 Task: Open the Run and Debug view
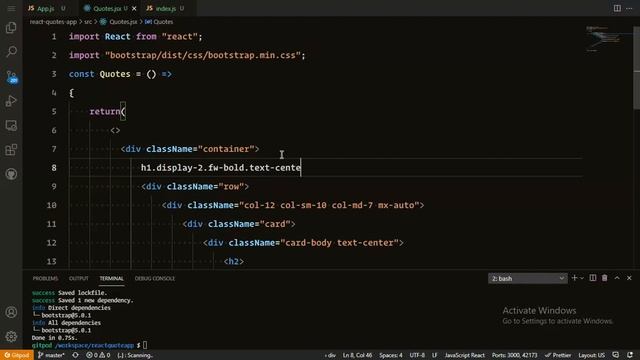(x=11, y=101)
